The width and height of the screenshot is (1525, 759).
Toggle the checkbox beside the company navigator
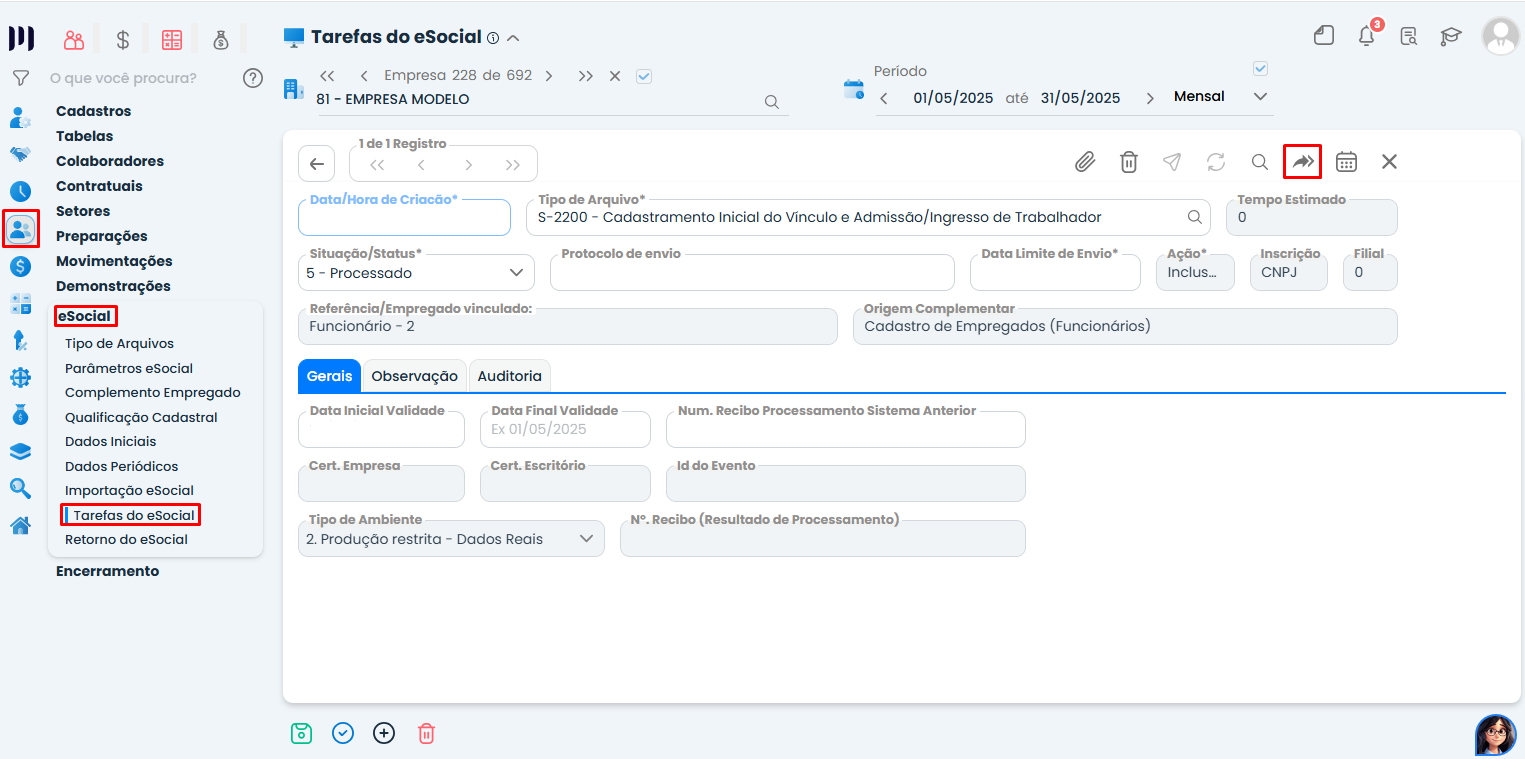pos(644,76)
